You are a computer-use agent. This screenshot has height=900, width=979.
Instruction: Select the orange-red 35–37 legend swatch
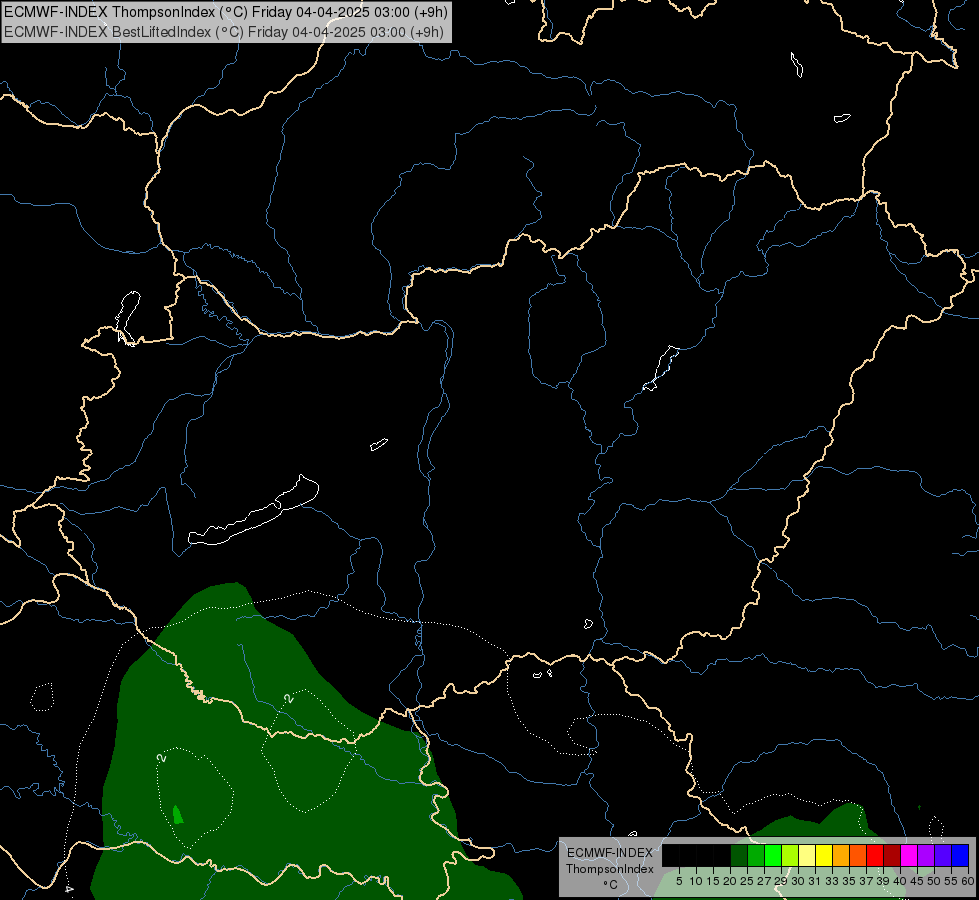pos(858,855)
